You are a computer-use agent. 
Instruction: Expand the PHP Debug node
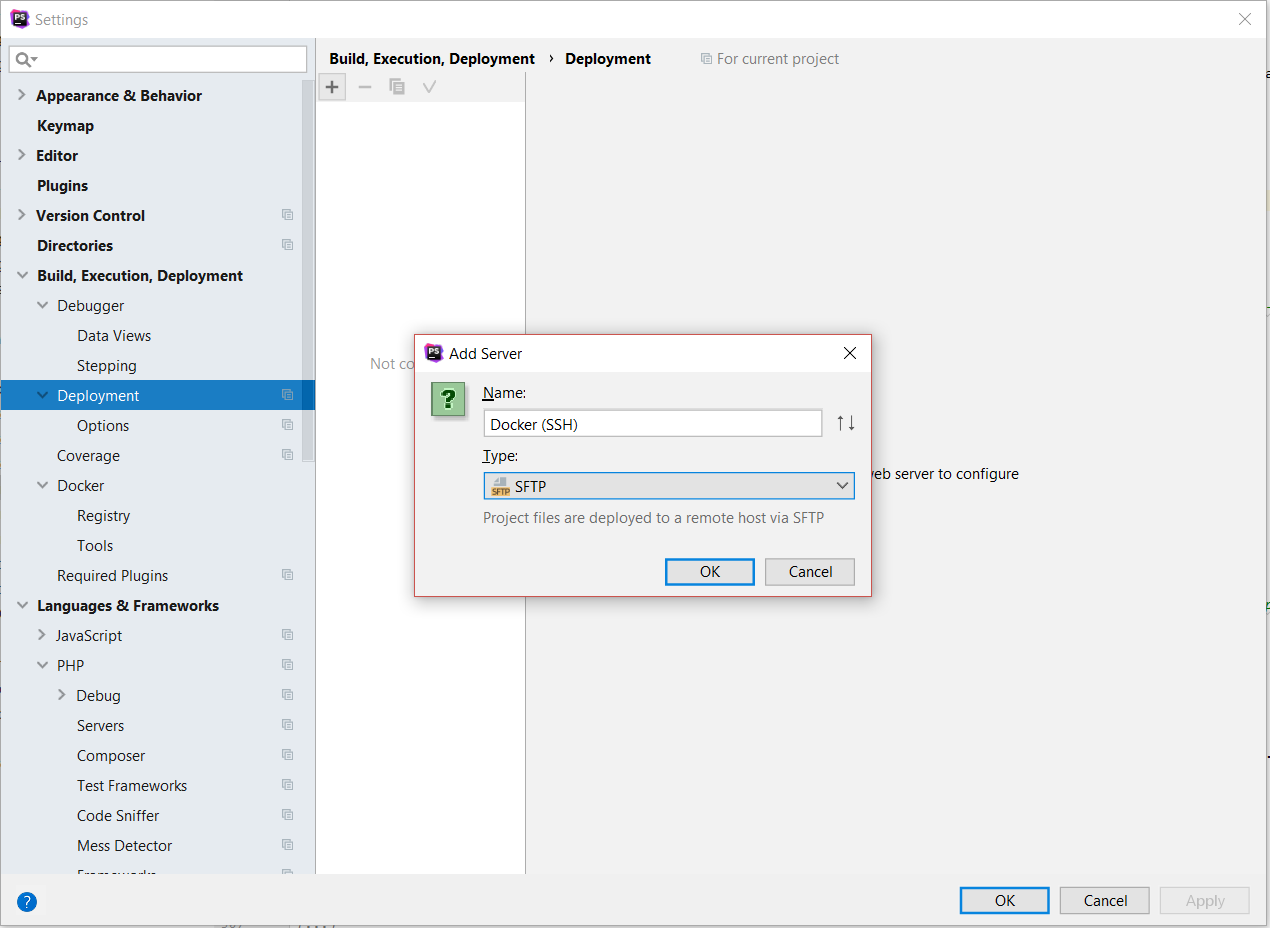coord(62,695)
